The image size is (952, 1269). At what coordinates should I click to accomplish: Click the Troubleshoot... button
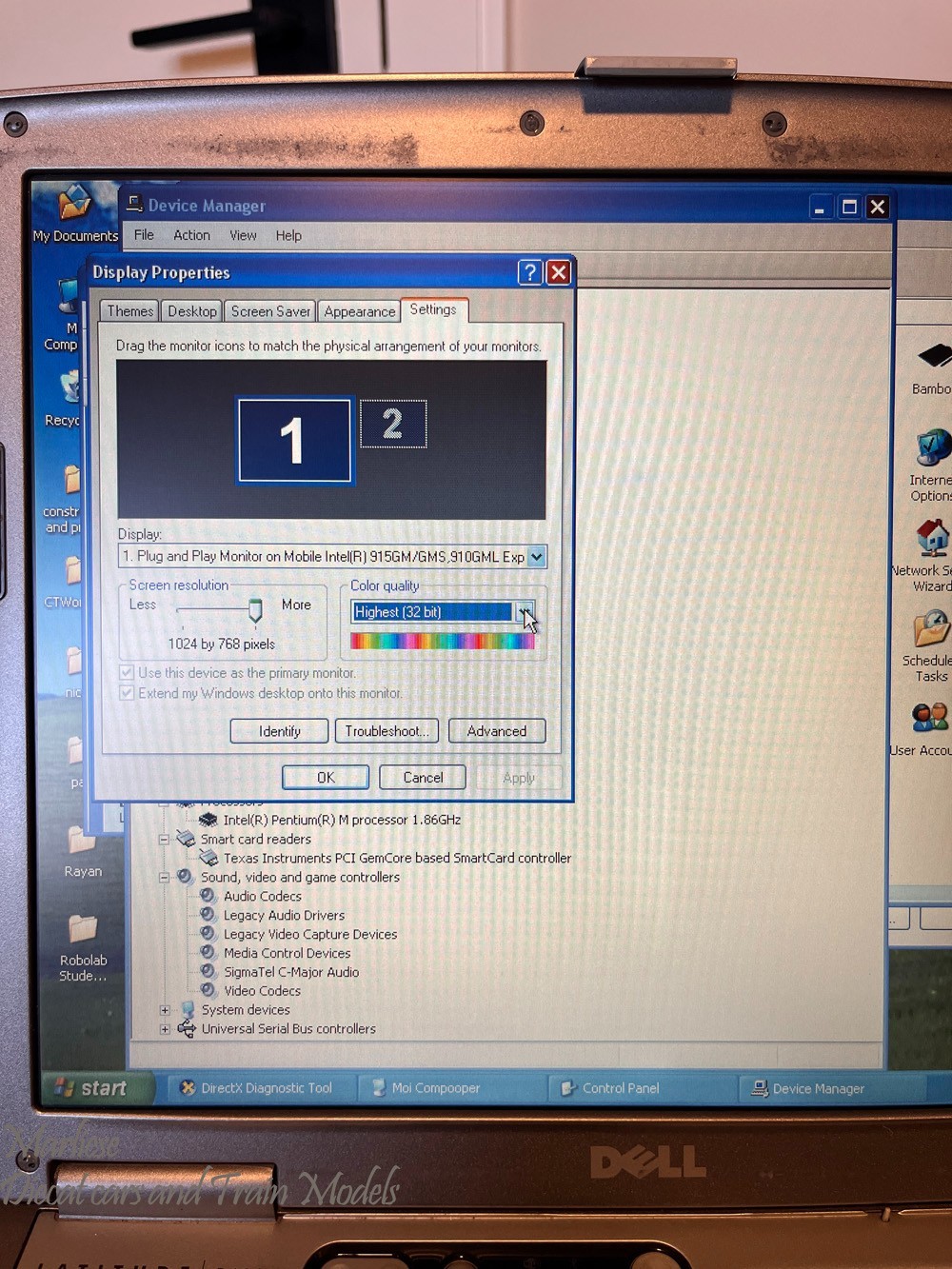[x=387, y=731]
